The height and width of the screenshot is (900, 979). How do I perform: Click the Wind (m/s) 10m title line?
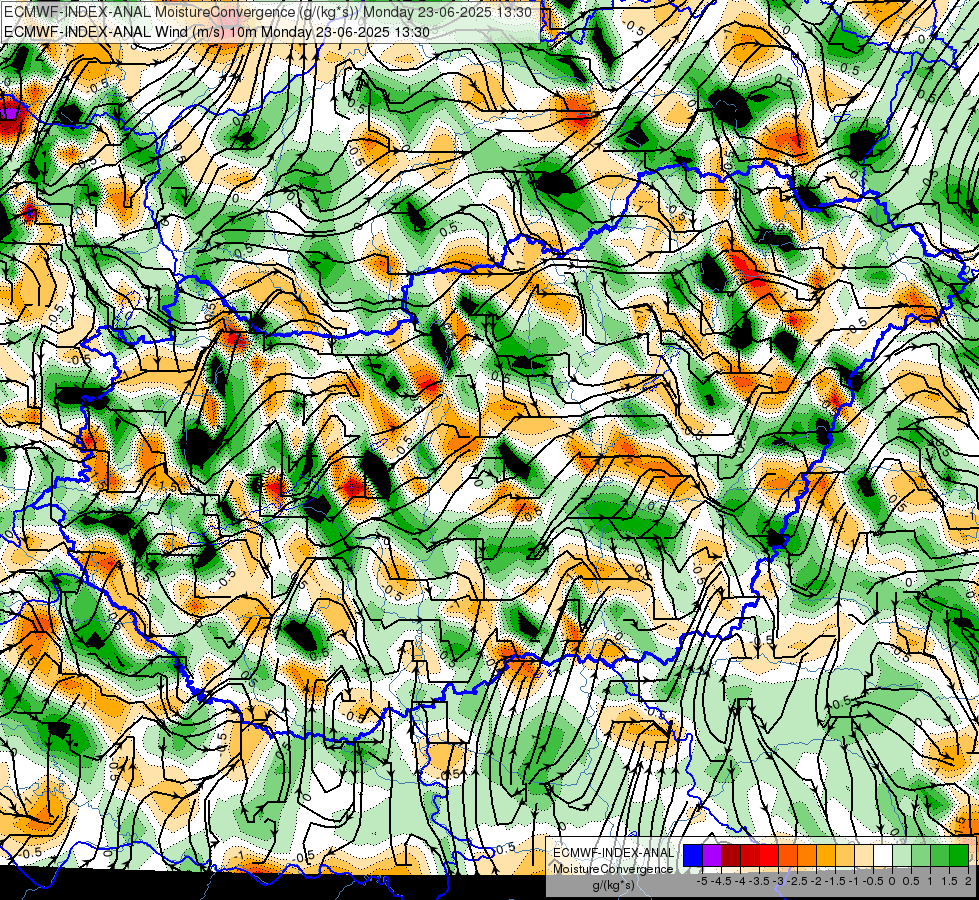[217, 31]
